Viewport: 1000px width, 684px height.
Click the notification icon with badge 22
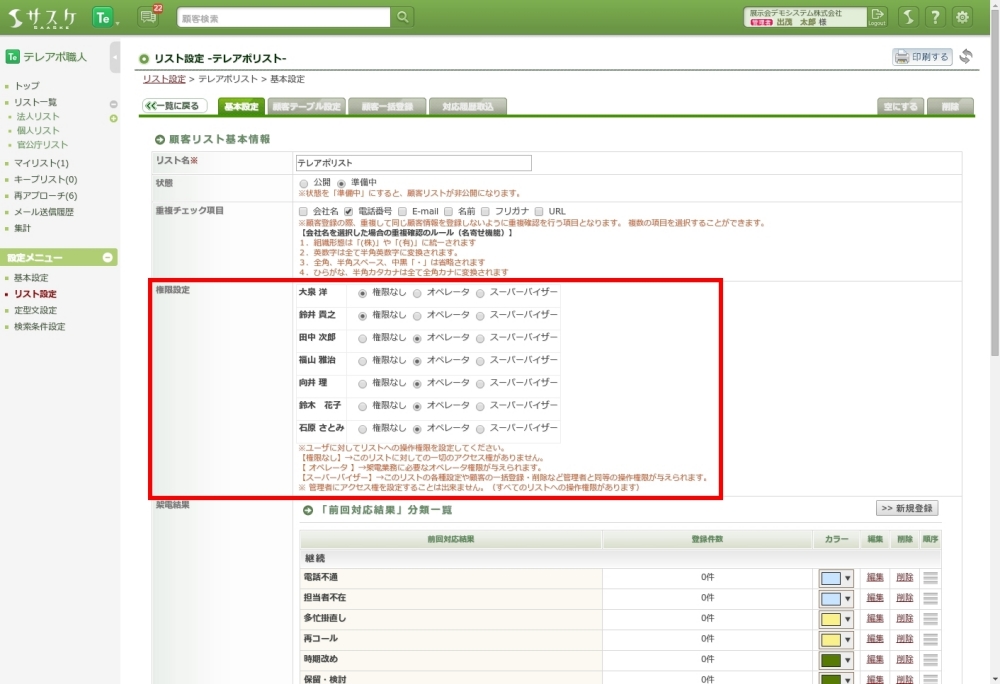coord(148,17)
